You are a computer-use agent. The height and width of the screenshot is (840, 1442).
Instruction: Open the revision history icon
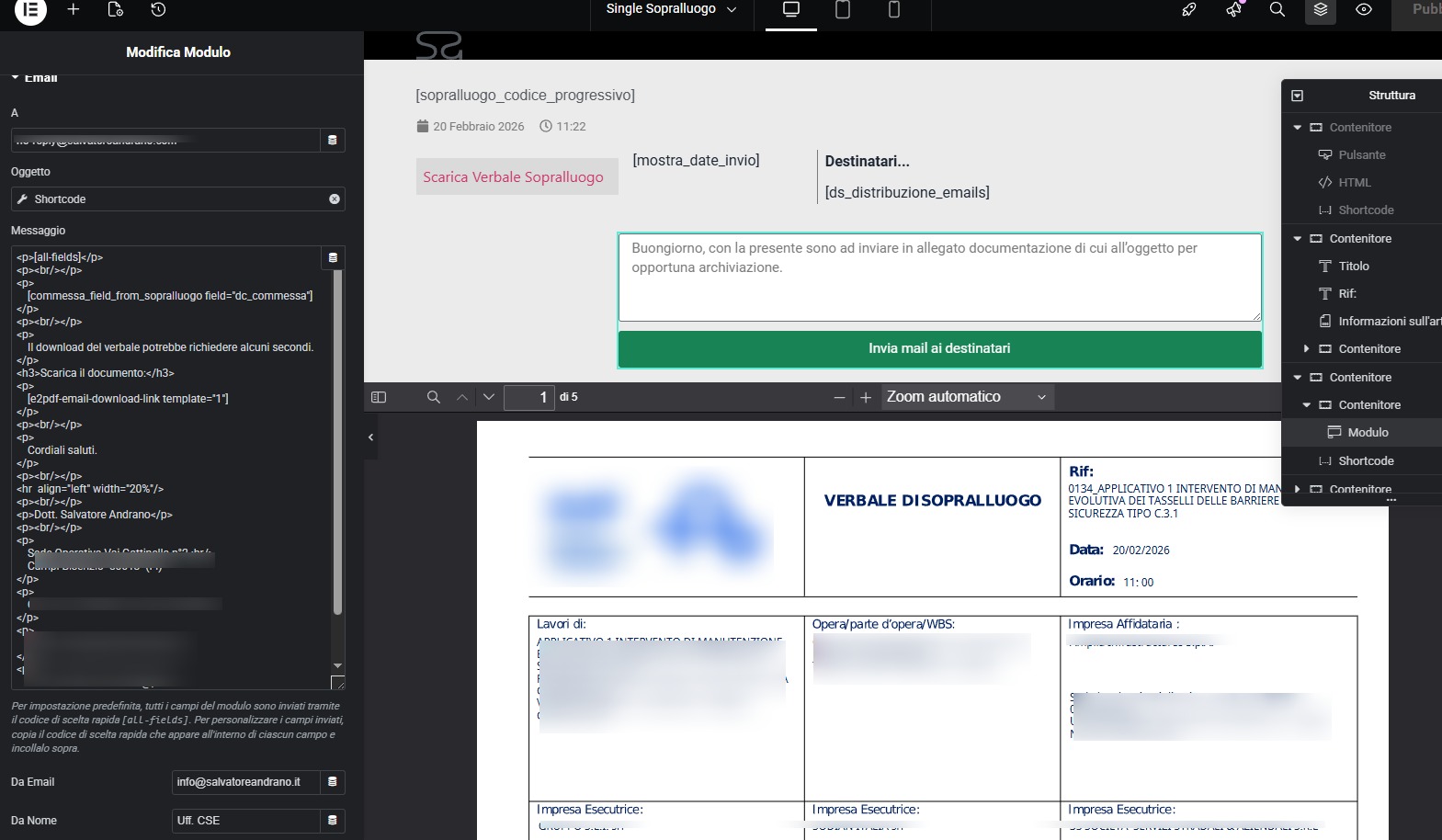coord(158,10)
